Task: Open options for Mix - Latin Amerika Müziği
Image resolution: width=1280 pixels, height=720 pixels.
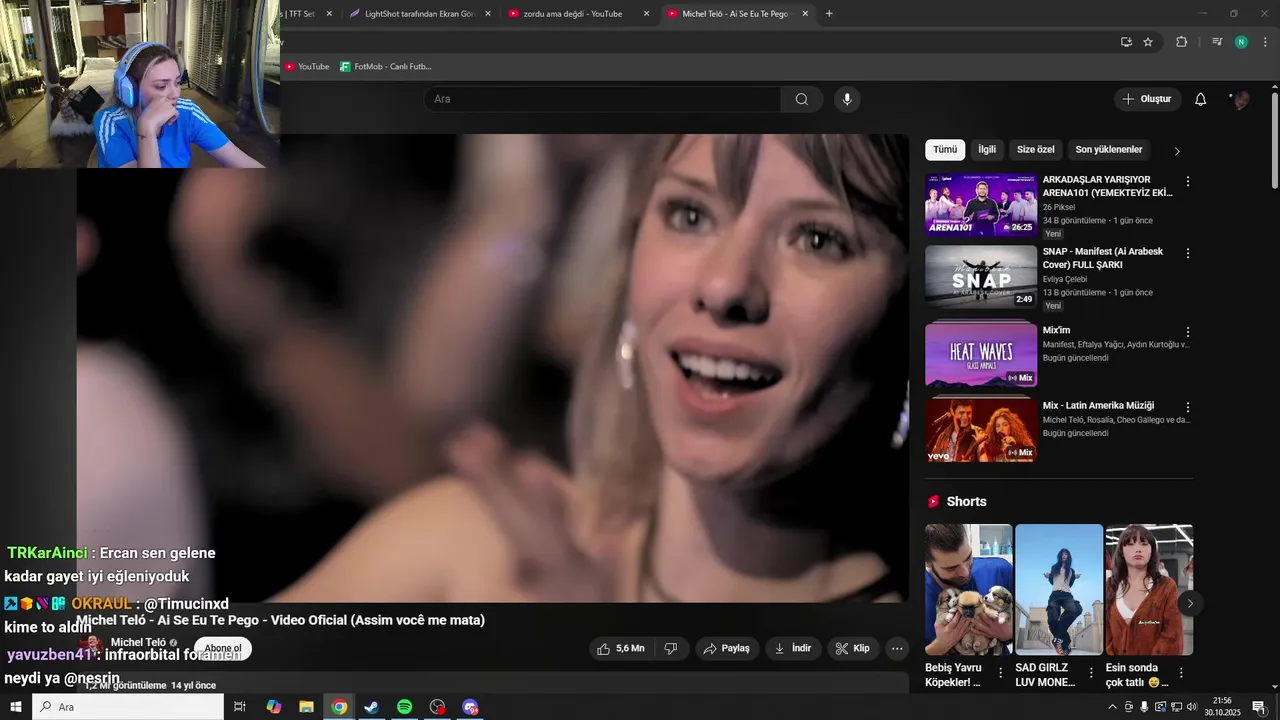Action: [1188, 407]
